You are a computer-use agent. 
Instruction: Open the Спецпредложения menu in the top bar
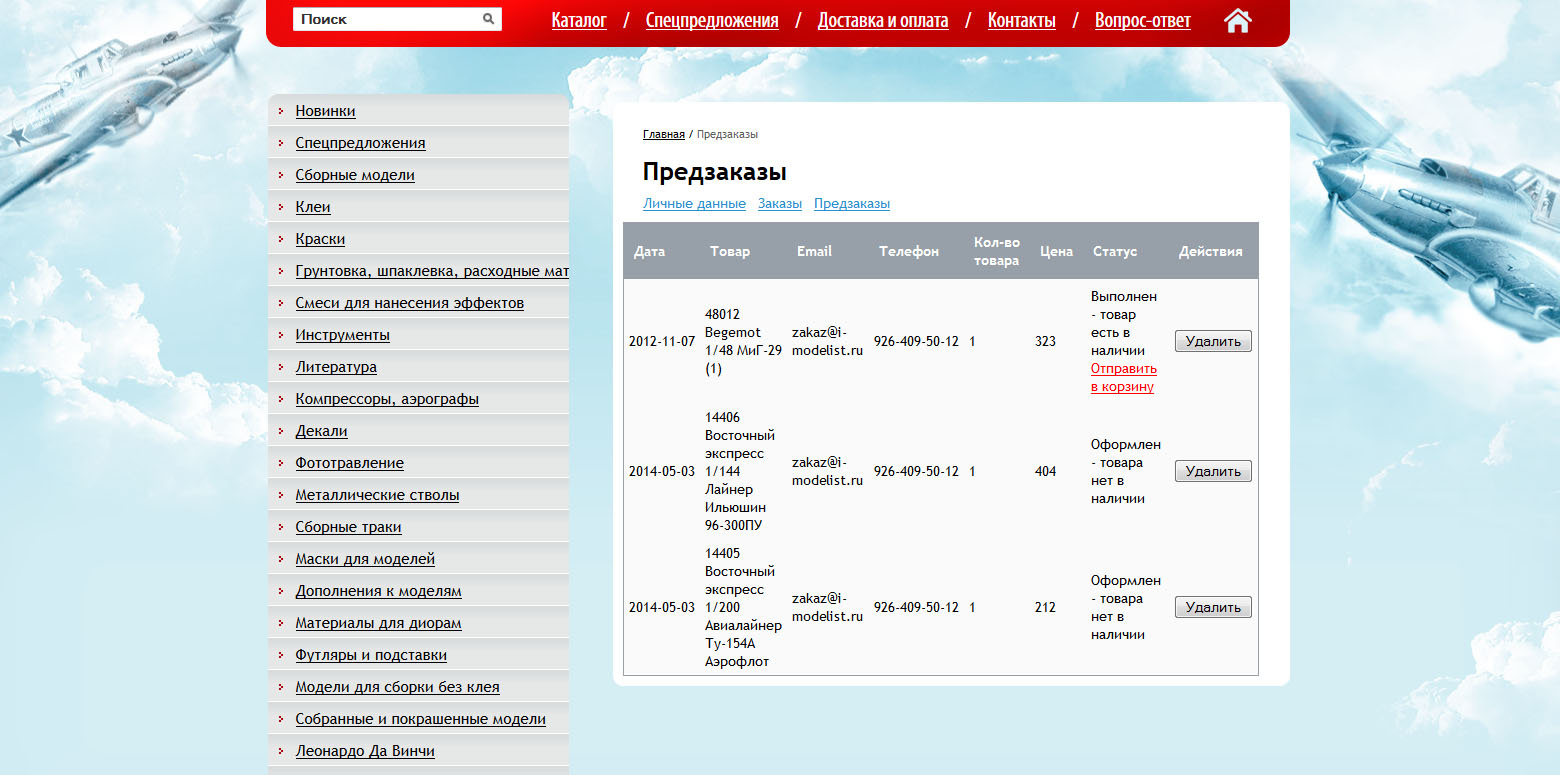[711, 20]
